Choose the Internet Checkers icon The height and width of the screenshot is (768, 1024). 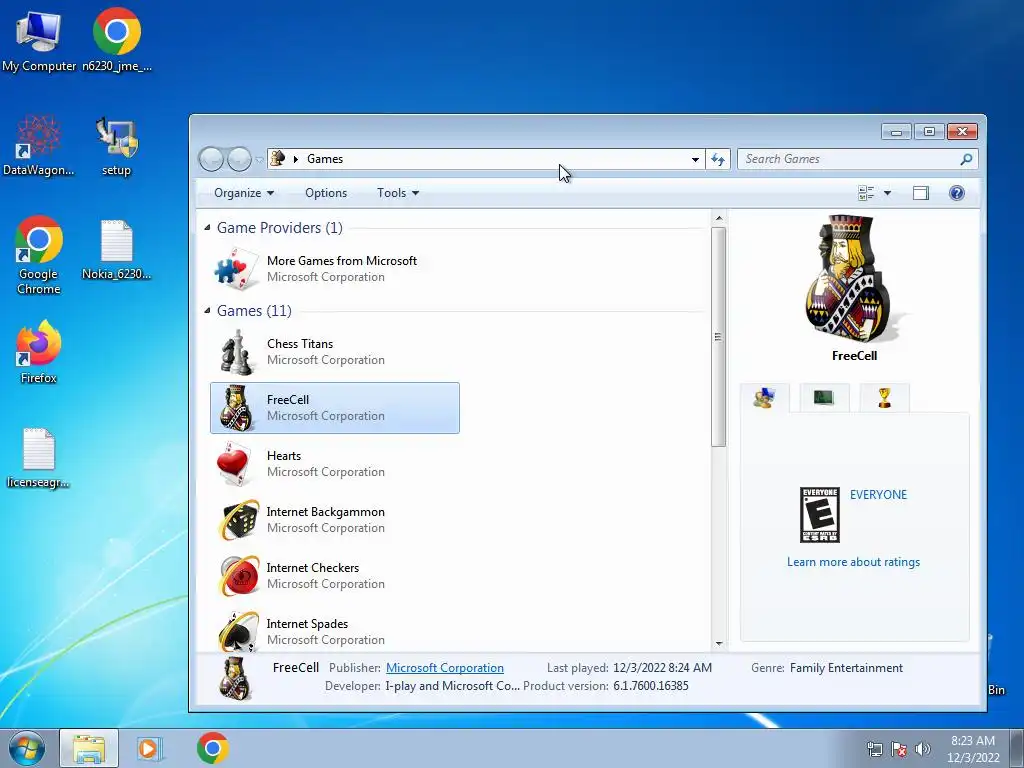[238, 576]
